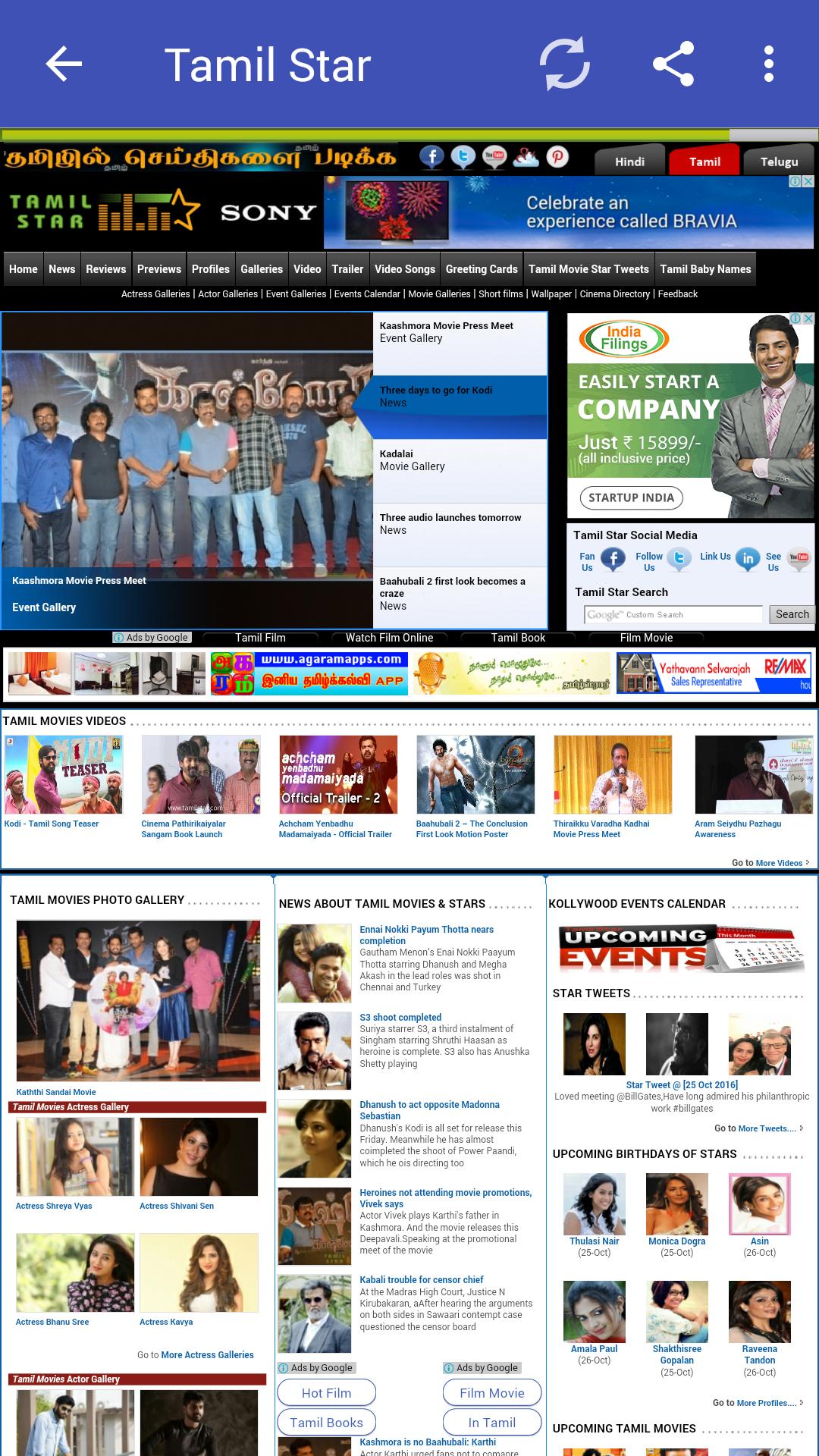819x1456 pixels.
Task: Open the Achcham Yenbadhu Madamaiyada trailer thumbnail
Action: coord(338,774)
